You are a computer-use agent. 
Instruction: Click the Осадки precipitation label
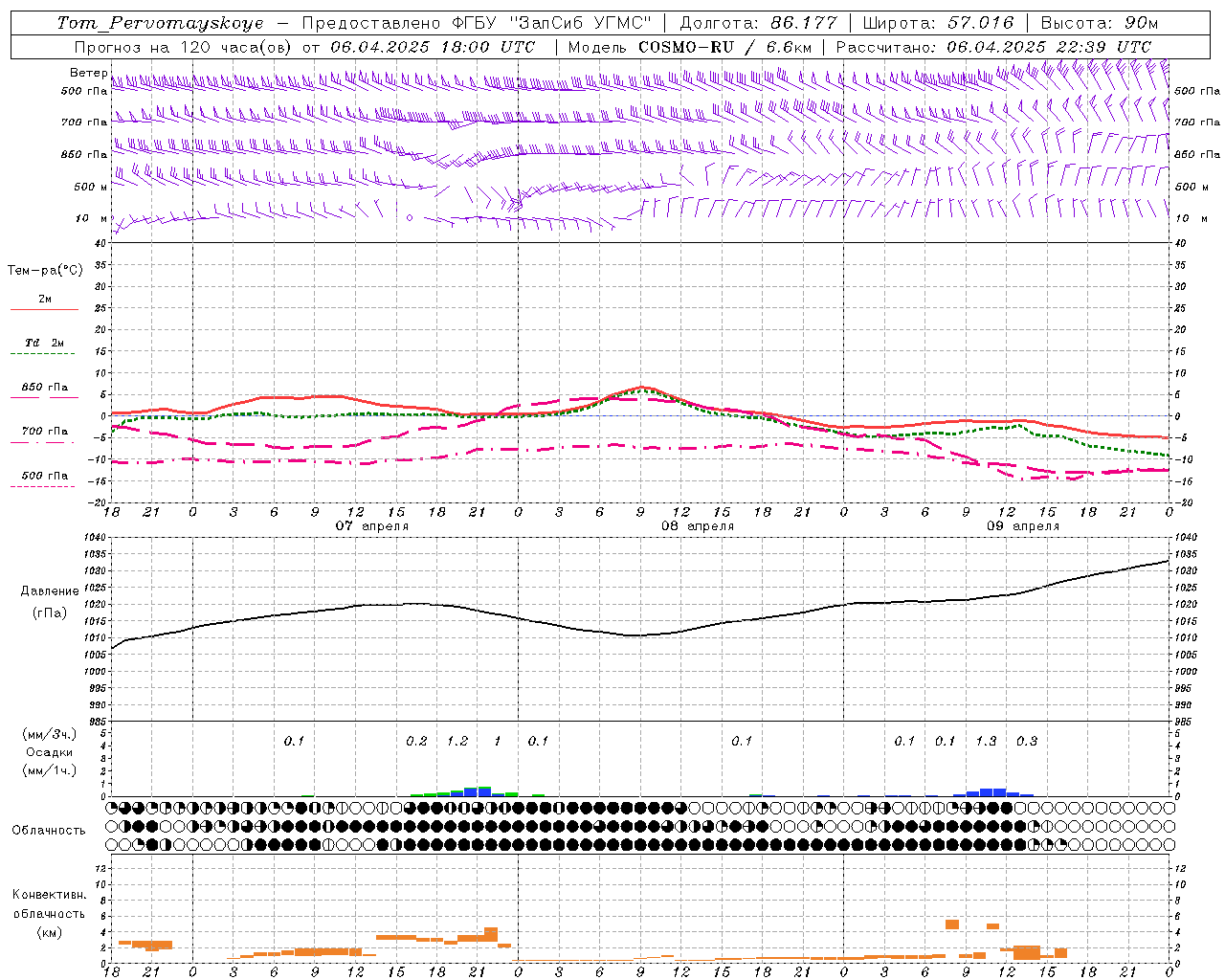coord(50,752)
